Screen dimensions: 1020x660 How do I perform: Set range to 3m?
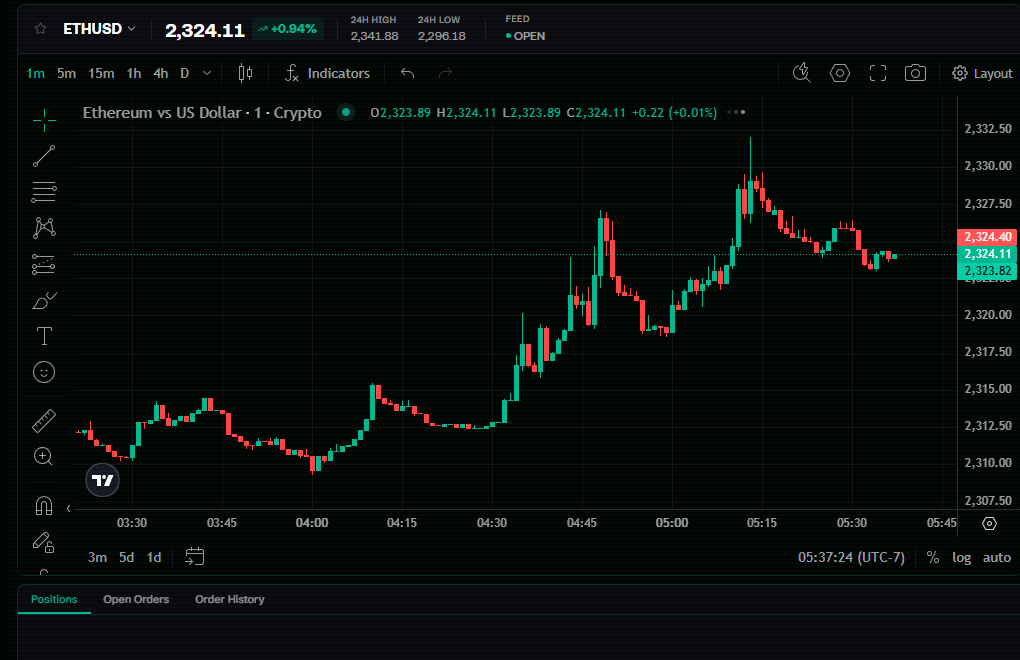tap(98, 557)
